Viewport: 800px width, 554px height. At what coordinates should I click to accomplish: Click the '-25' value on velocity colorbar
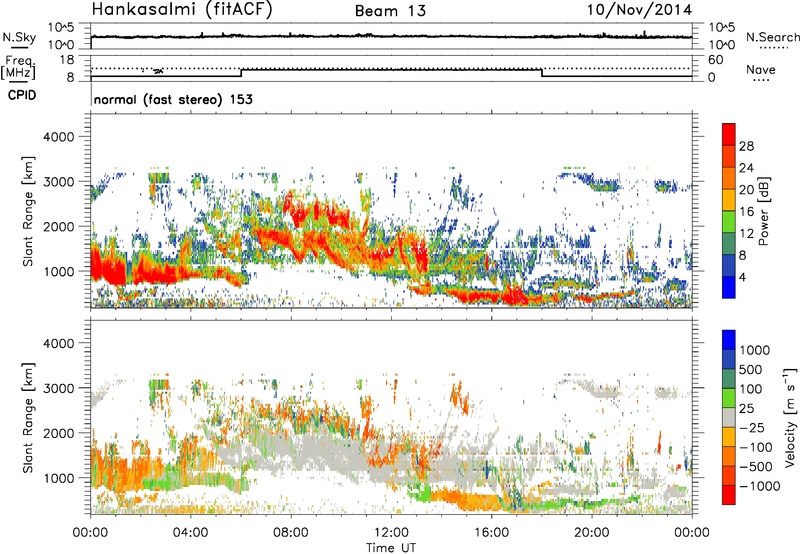pos(753,428)
